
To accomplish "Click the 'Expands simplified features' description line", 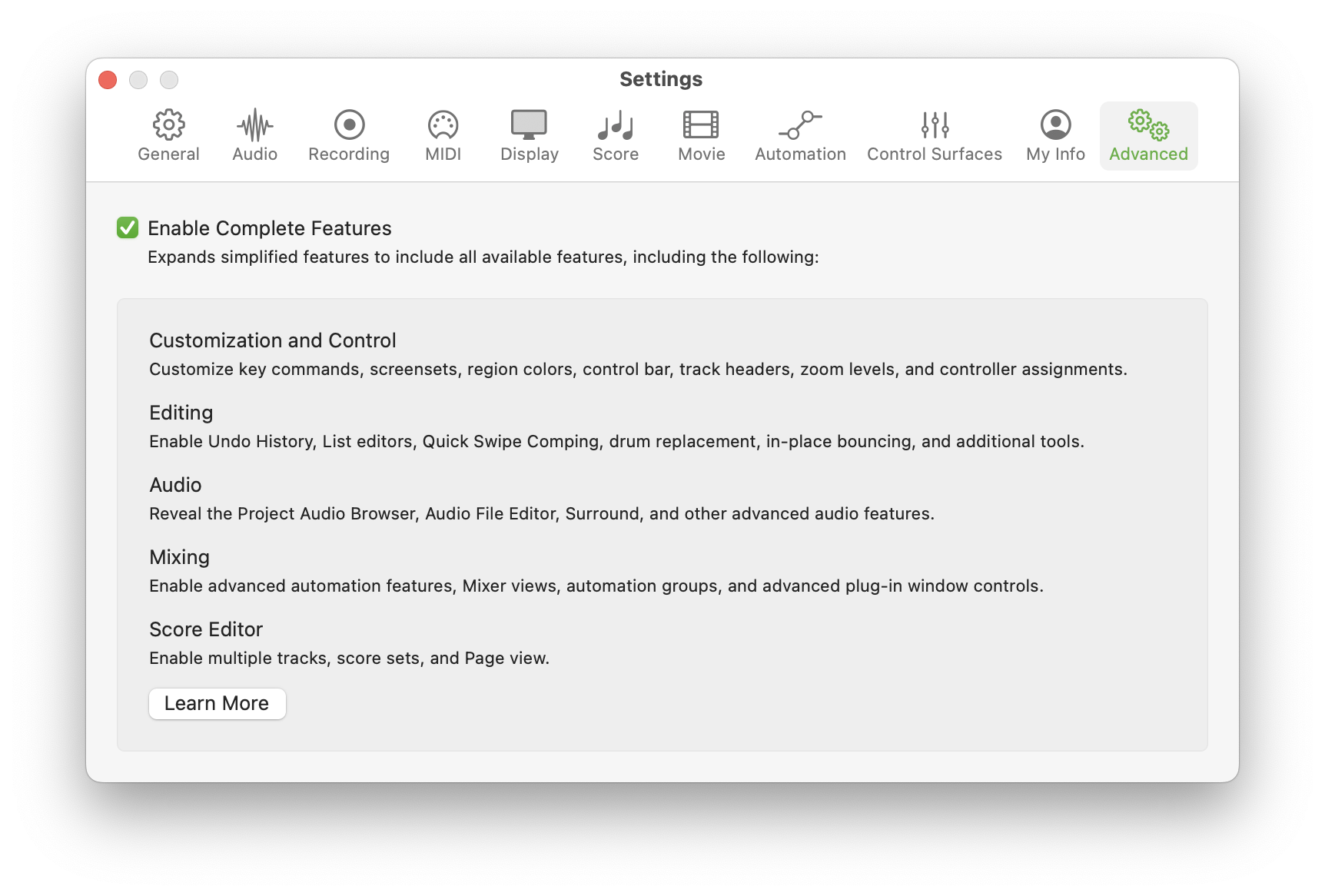I will [x=483, y=257].
